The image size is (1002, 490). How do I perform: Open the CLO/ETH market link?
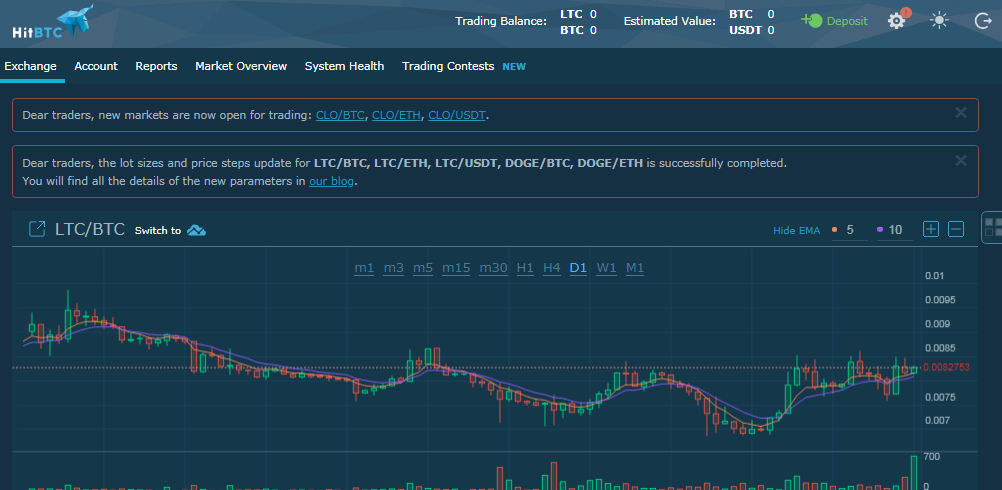(x=396, y=116)
